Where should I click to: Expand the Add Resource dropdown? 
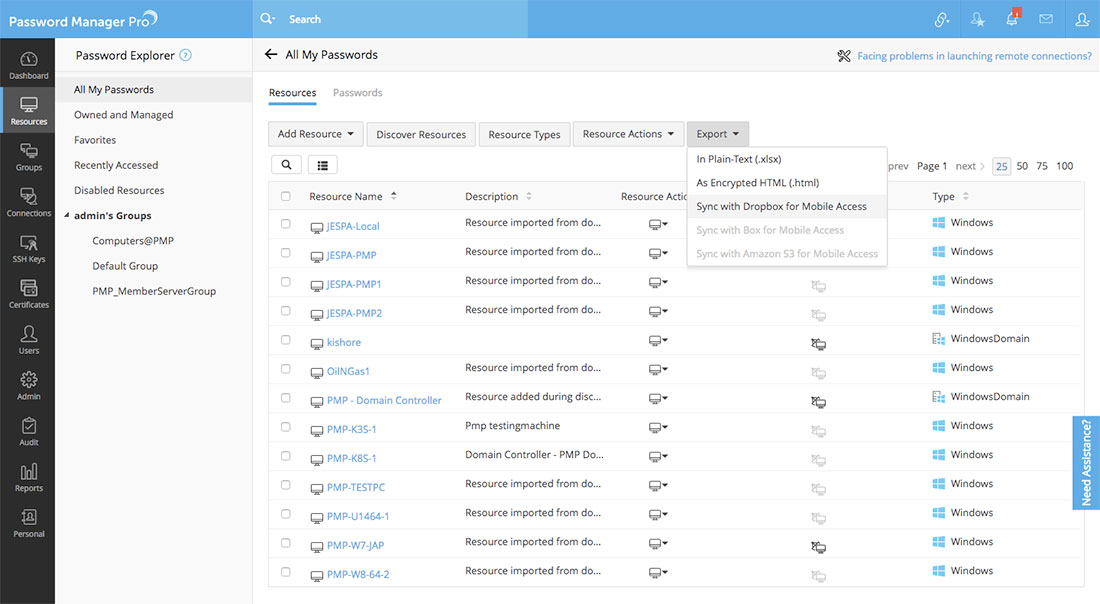point(316,134)
